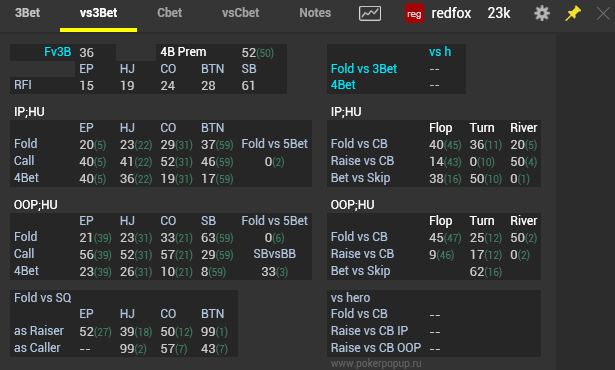
Task: Open the www.pokerpopup.ru link
Action: click(x=376, y=364)
